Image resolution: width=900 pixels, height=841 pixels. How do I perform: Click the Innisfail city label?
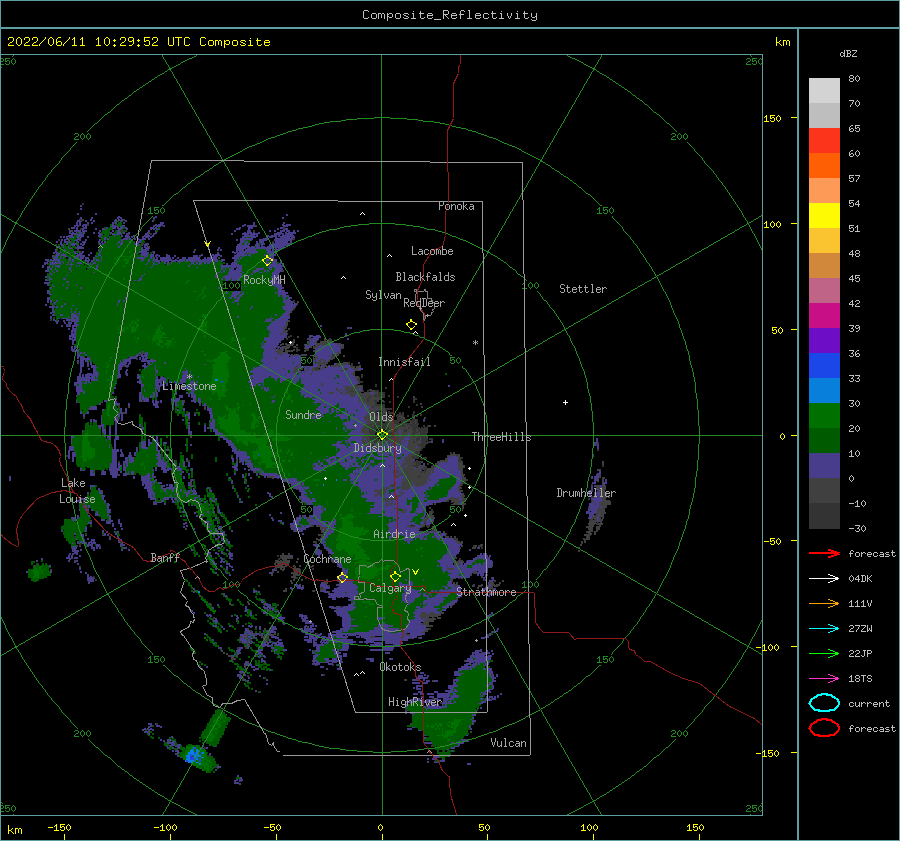point(404,362)
